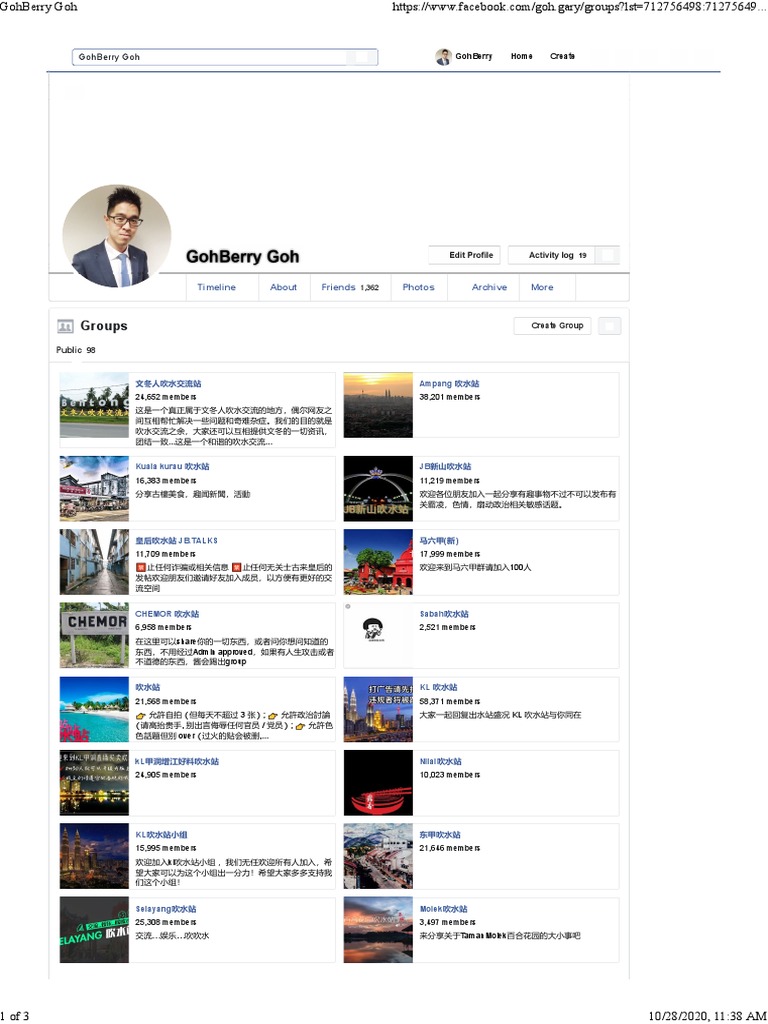Screen dimensions: 768x1024
Task: Open the 马六甲(新) group link
Action: [x=439, y=541]
